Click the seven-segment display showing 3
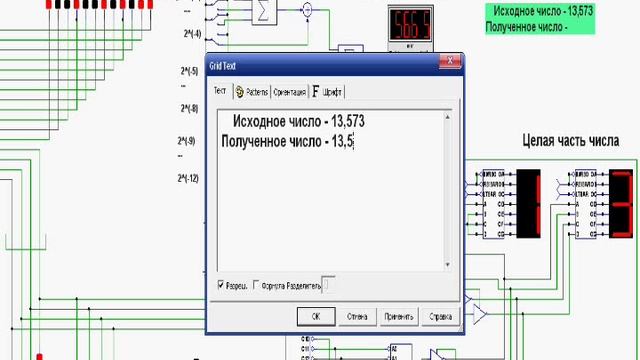 pos(621,203)
